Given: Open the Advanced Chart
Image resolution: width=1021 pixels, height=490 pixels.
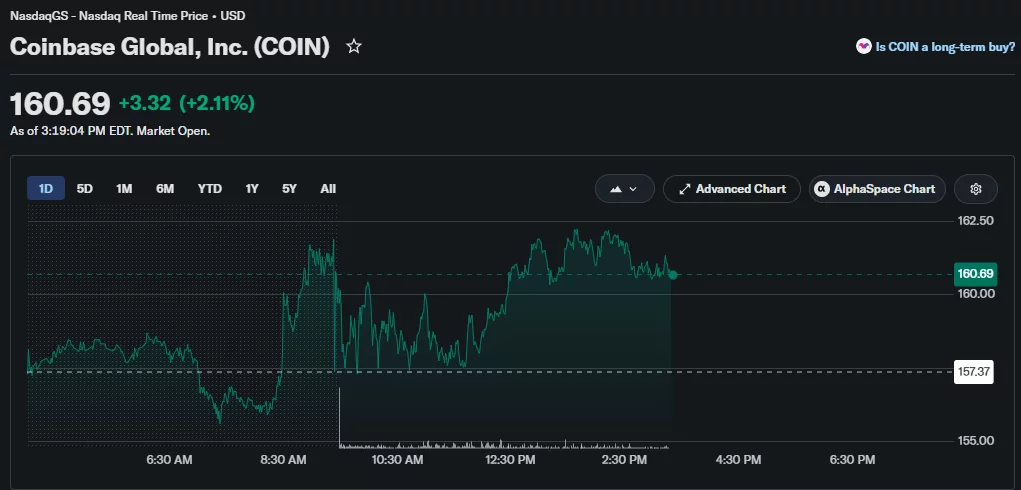Looking at the screenshot, I should (x=732, y=189).
